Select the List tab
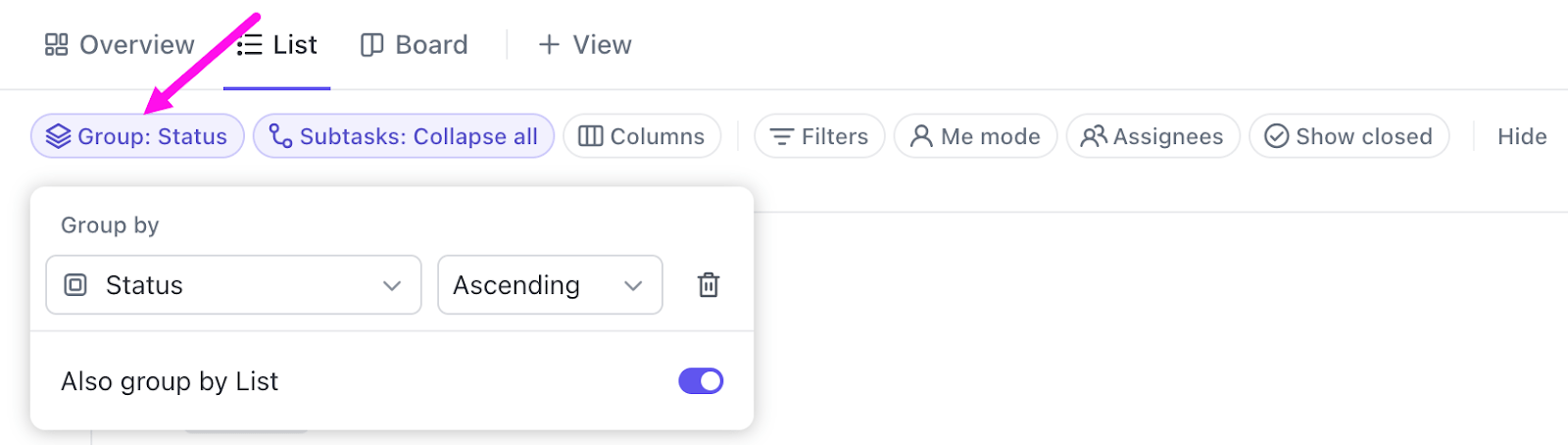 278,45
